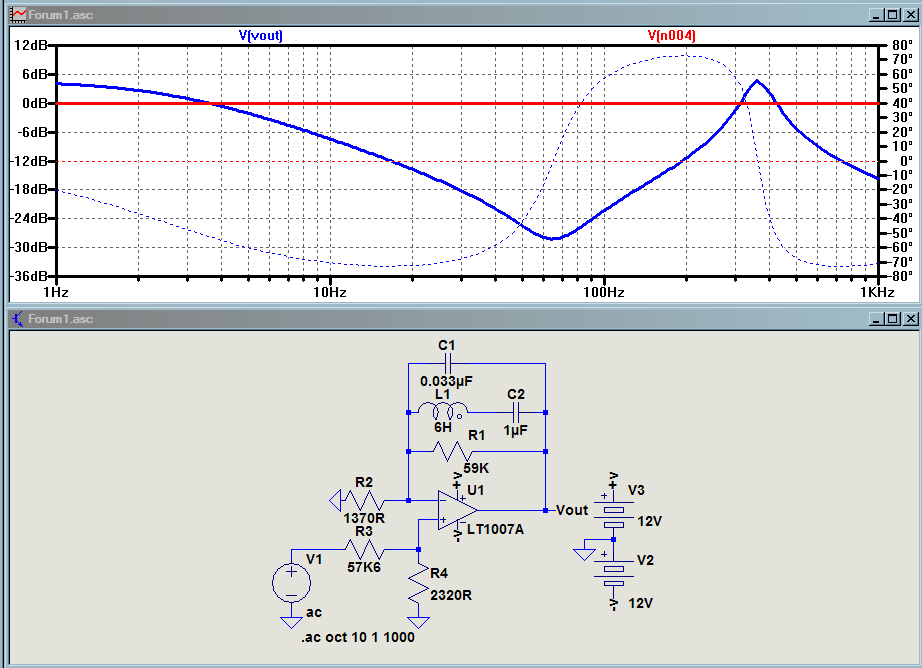
Task: Click the 0° phase axis label
Action: [x=906, y=161]
